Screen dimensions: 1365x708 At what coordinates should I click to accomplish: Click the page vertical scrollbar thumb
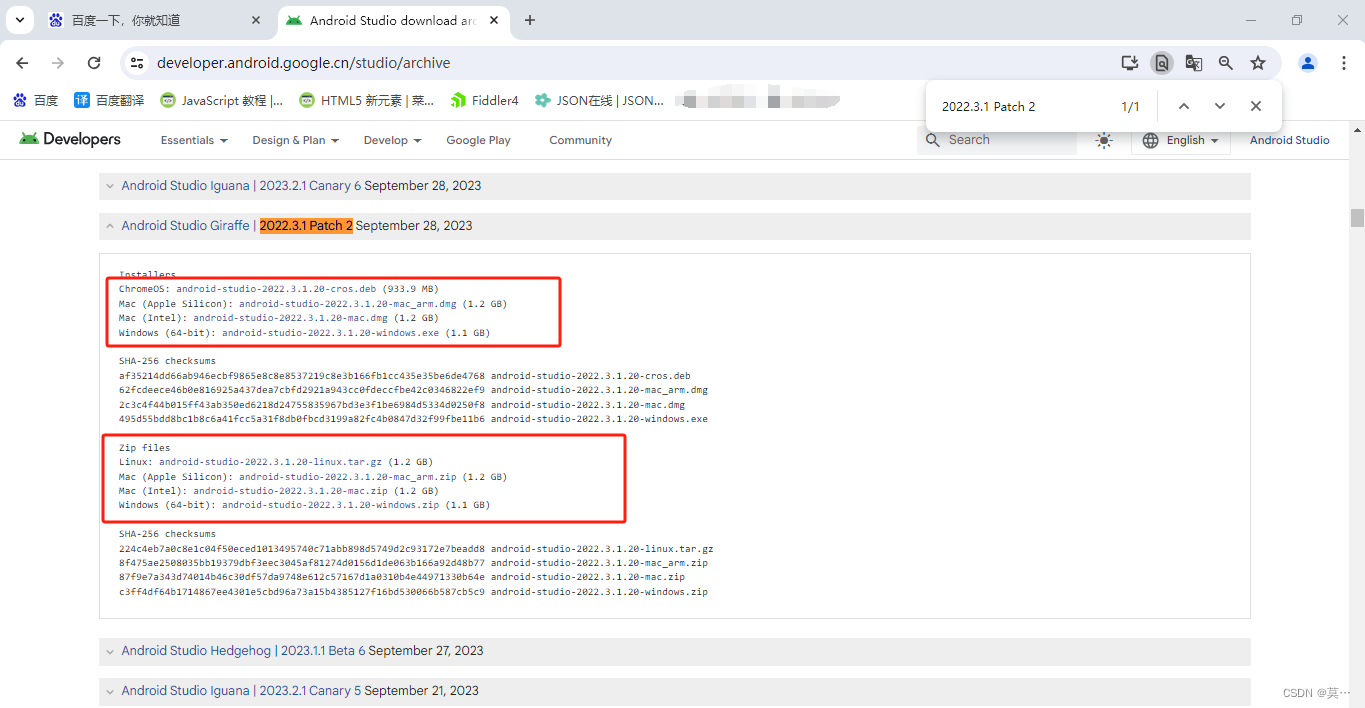(x=1357, y=218)
